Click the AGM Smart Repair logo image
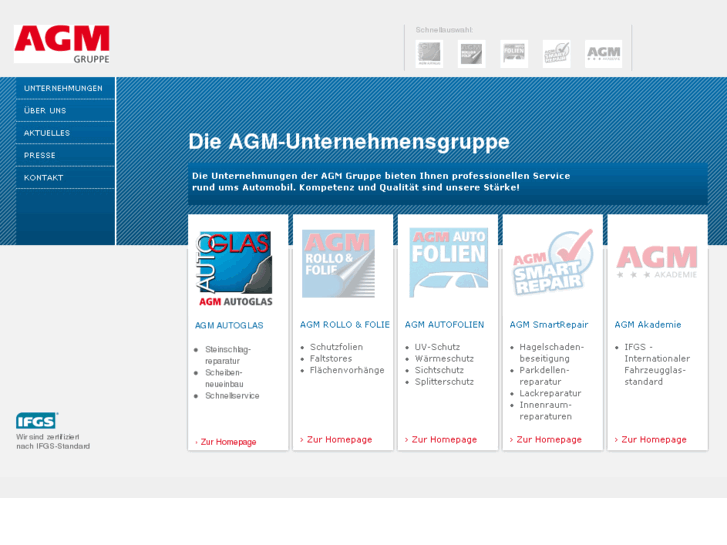Image resolution: width=727 pixels, height=545 pixels. (x=552, y=263)
